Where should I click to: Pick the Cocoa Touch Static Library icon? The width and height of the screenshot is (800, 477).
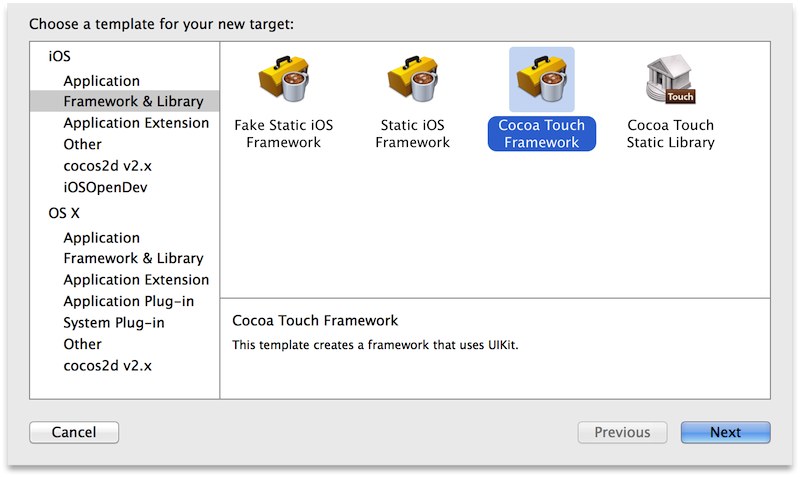pyautogui.click(x=670, y=80)
